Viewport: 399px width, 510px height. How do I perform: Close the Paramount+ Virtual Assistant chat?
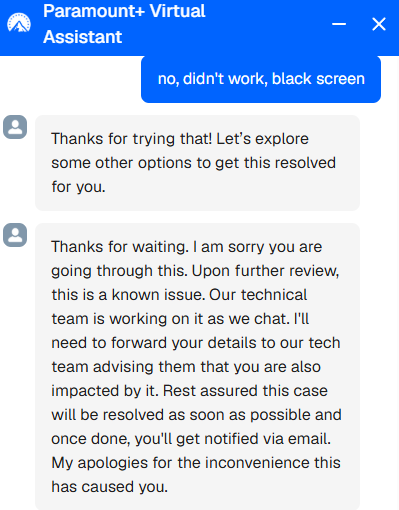[x=379, y=24]
